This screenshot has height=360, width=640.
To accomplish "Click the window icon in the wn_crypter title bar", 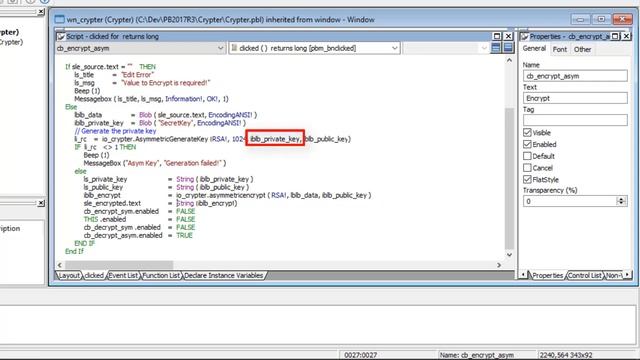I will click(60, 19).
